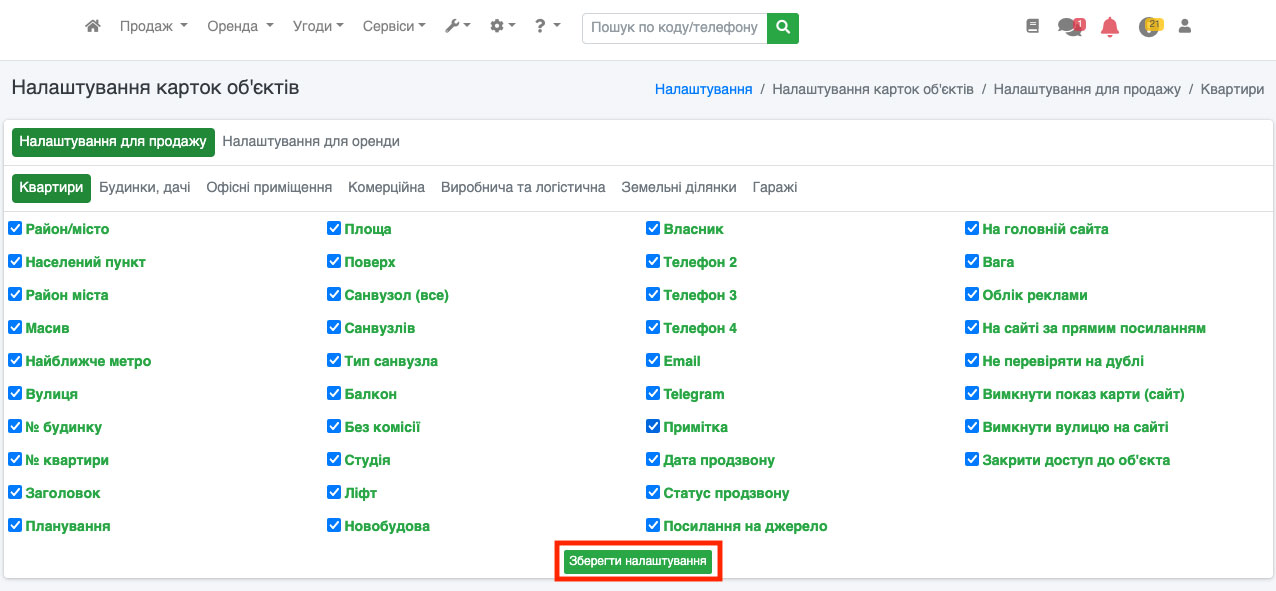The height and width of the screenshot is (591, 1276).
Task: Toggle the Балкон checkbox
Action: click(x=335, y=394)
